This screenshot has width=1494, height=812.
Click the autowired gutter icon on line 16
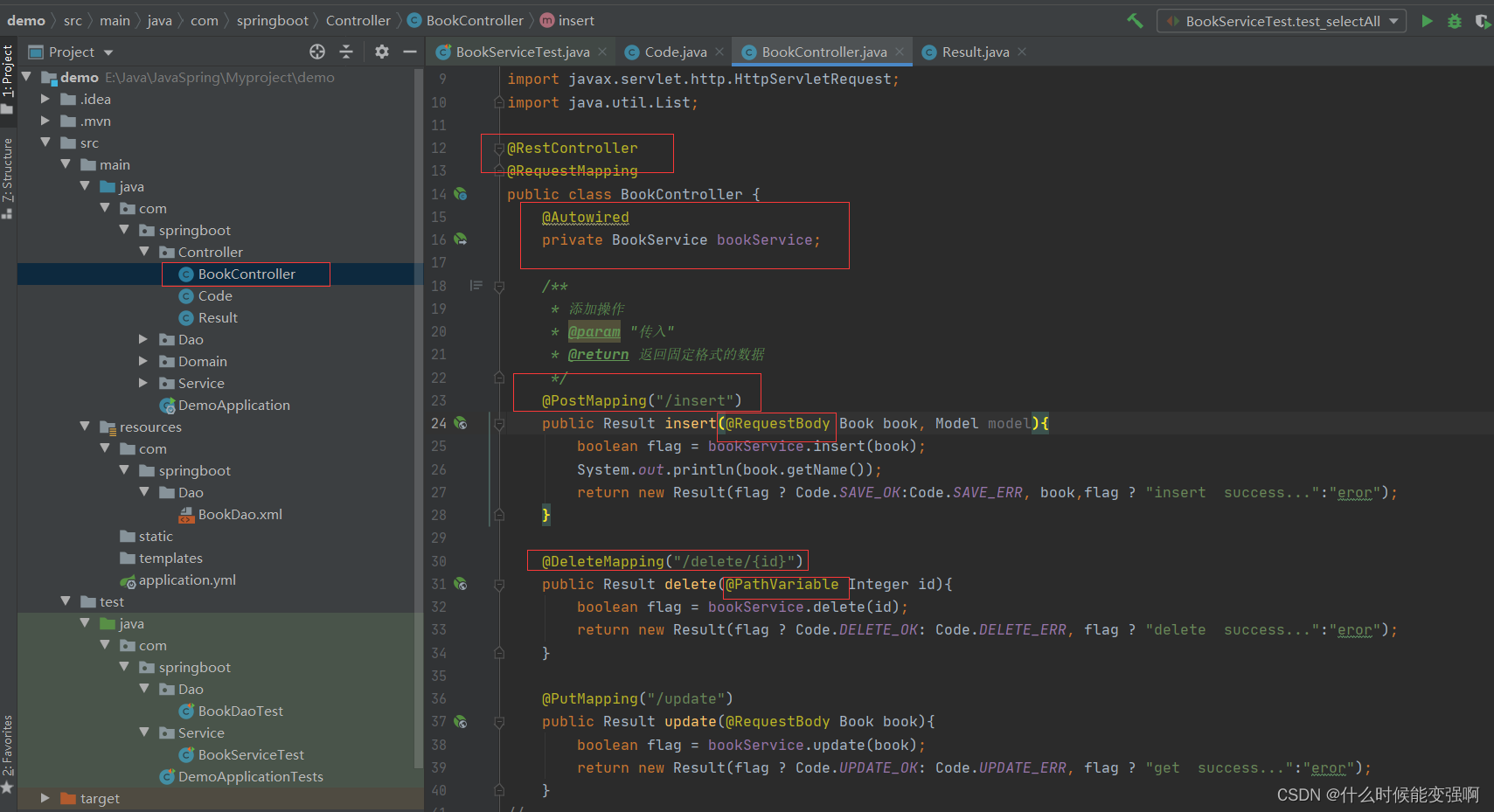461,239
